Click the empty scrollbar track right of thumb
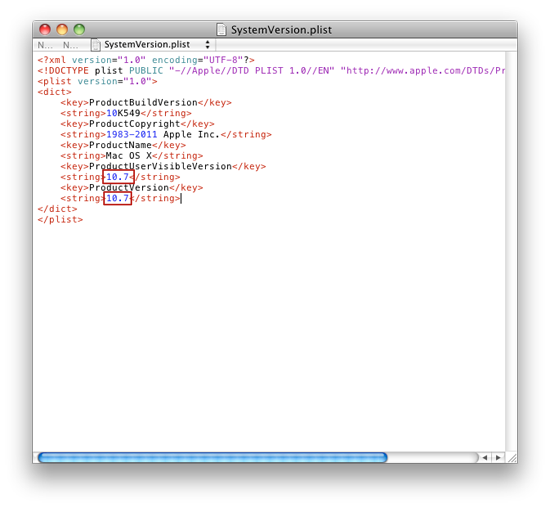Image resolution: width=550 pixels, height=508 pixels. click(x=433, y=457)
